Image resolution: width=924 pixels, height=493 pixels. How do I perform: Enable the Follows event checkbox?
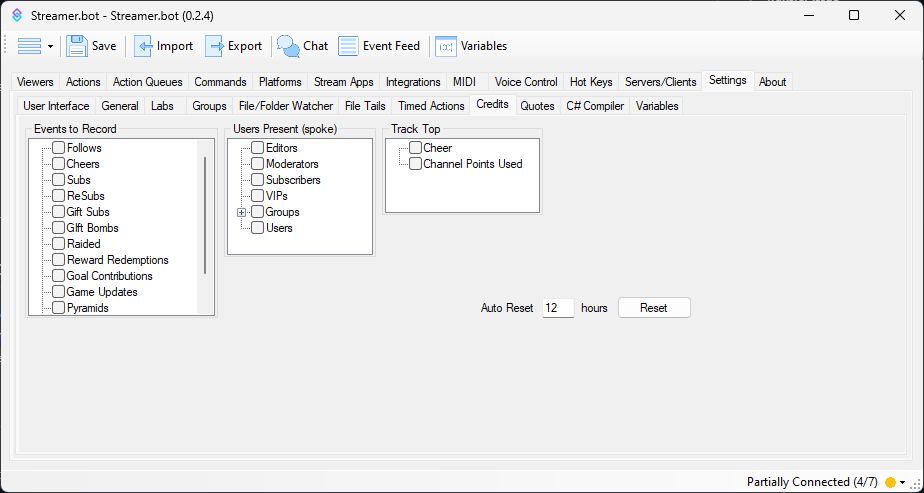[58, 148]
